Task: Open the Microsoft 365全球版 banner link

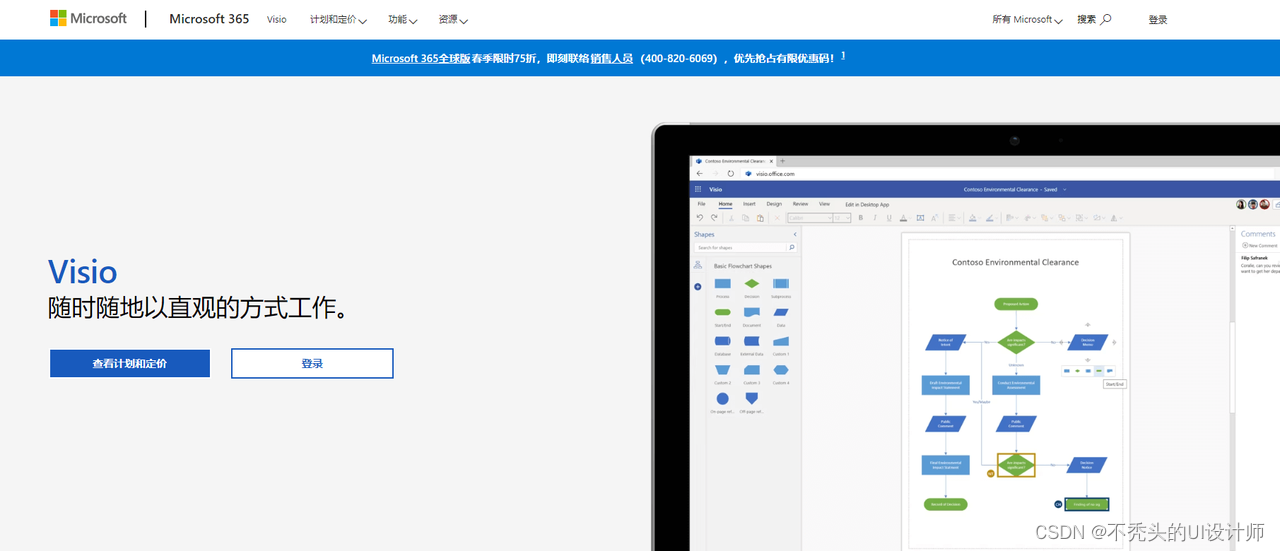Action: coord(421,58)
